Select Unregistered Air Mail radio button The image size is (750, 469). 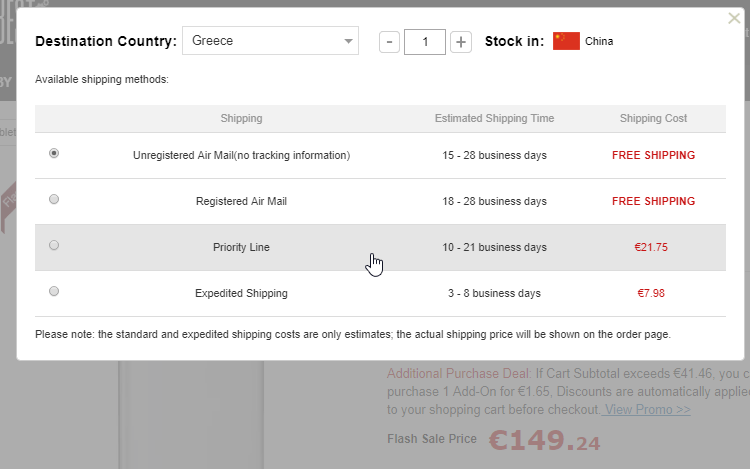[54, 154]
